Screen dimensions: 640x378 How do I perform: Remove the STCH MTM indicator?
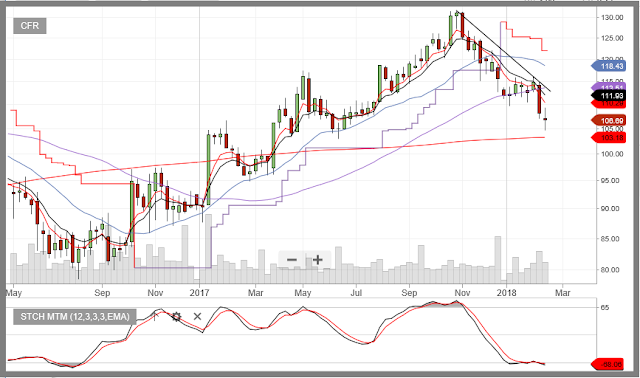click(x=198, y=316)
